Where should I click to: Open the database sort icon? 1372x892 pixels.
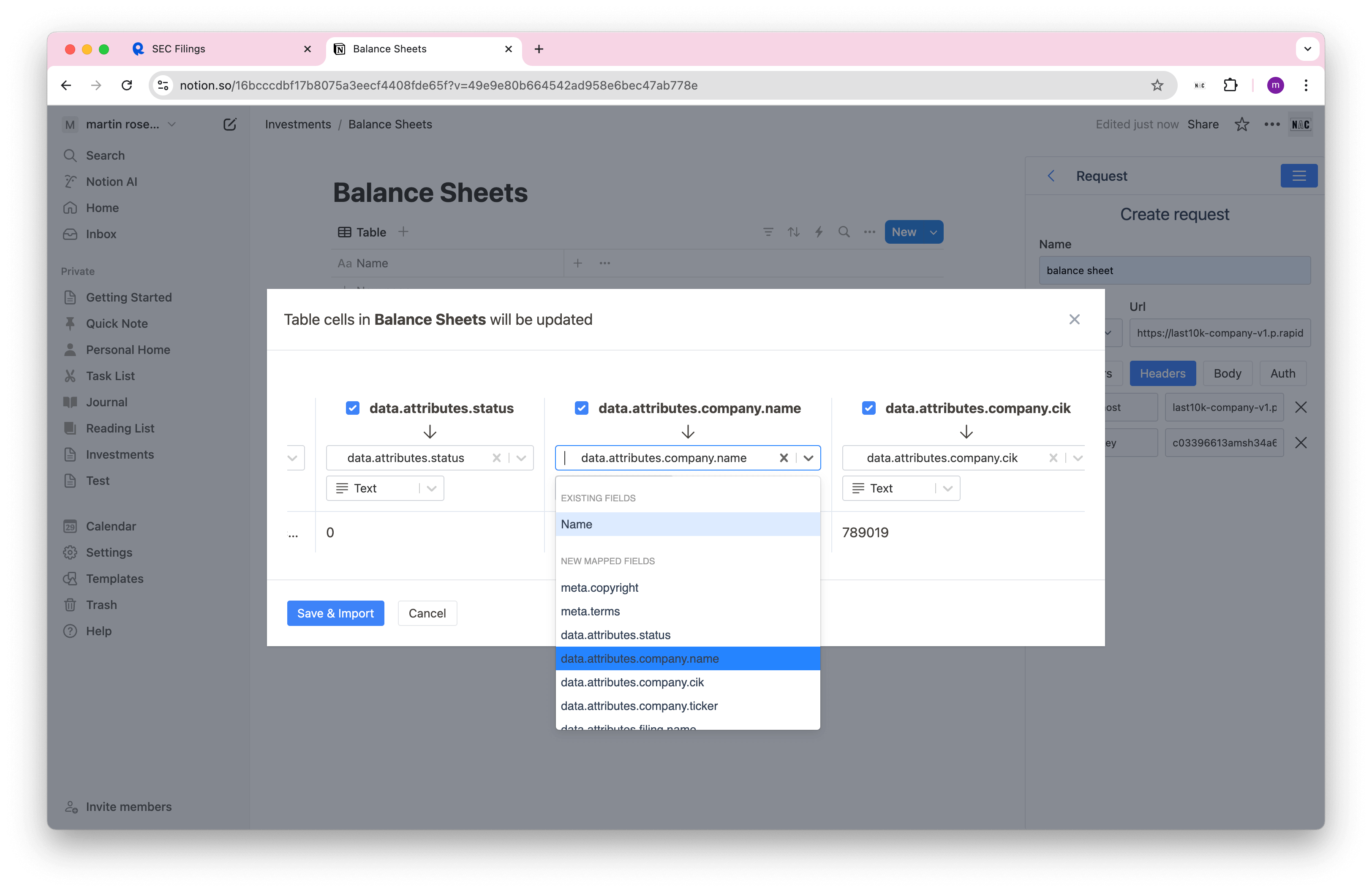coord(793,232)
